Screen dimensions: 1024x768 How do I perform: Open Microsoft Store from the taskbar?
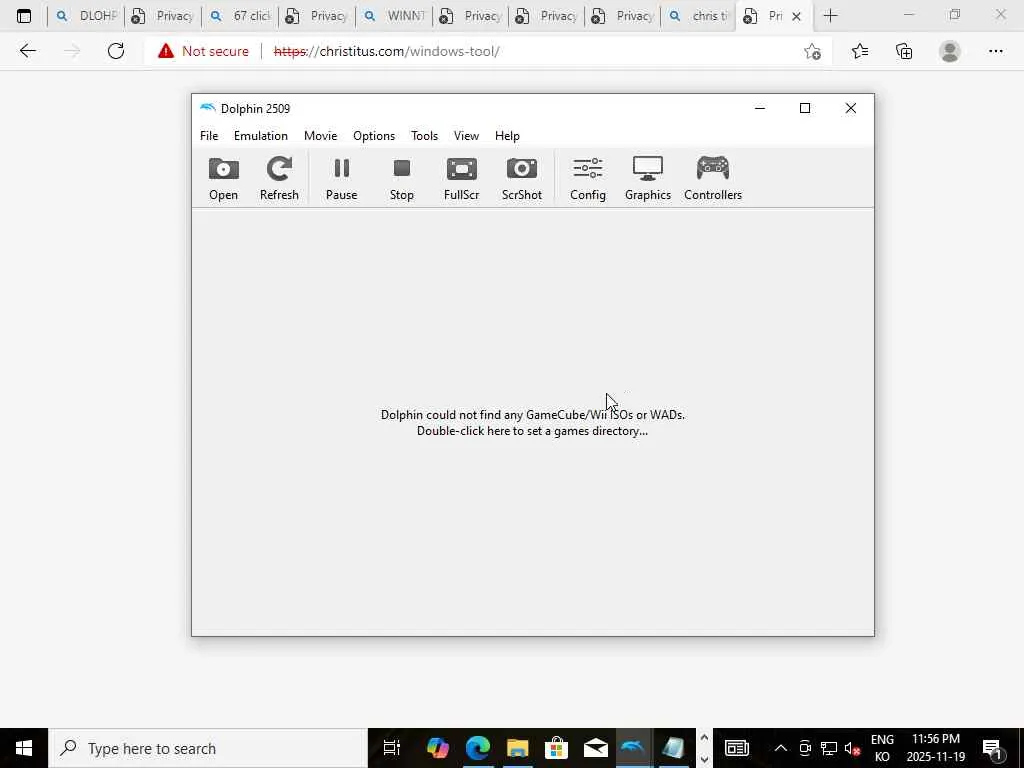pyautogui.click(x=556, y=748)
